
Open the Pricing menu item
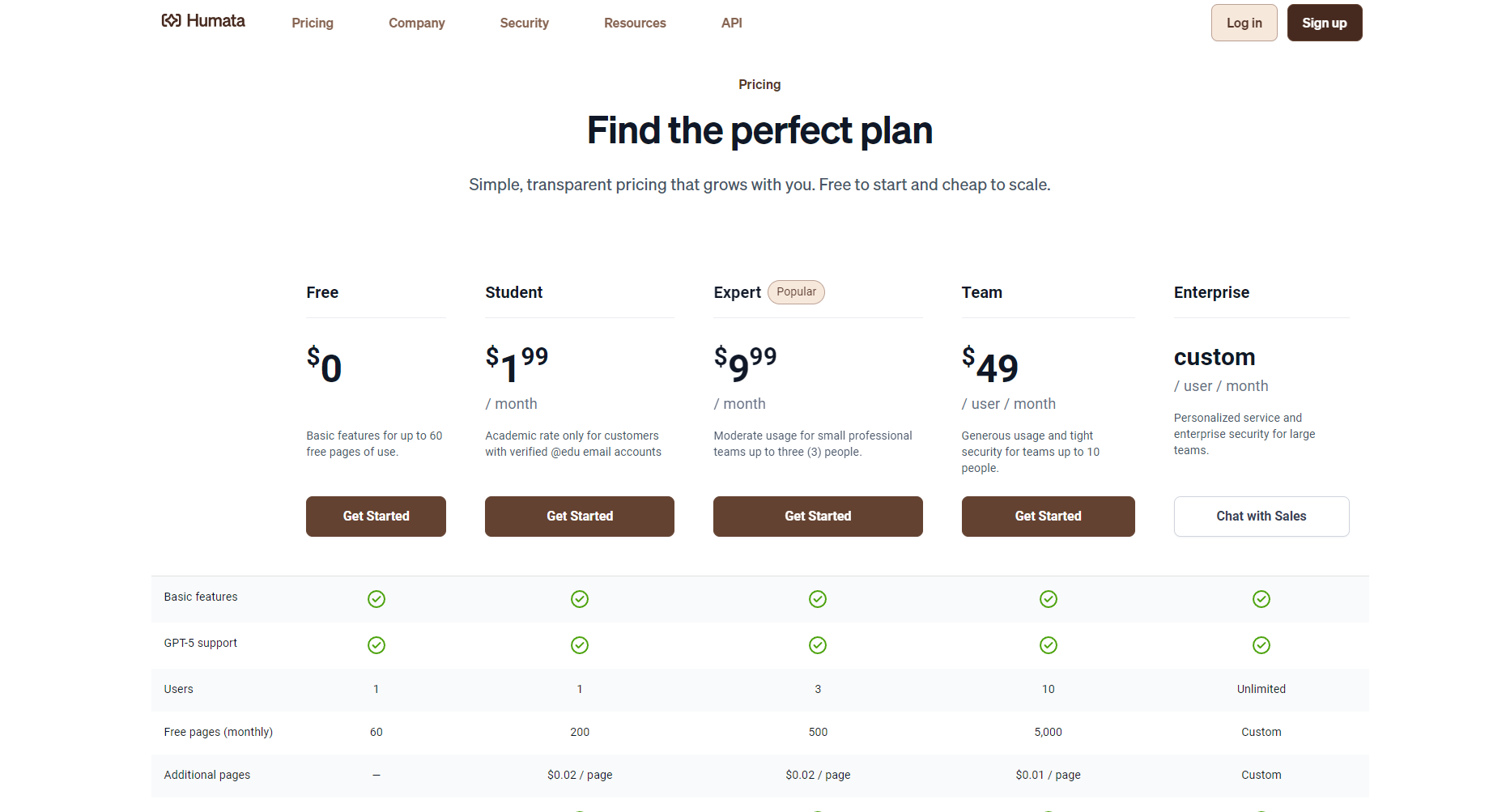[x=313, y=23]
